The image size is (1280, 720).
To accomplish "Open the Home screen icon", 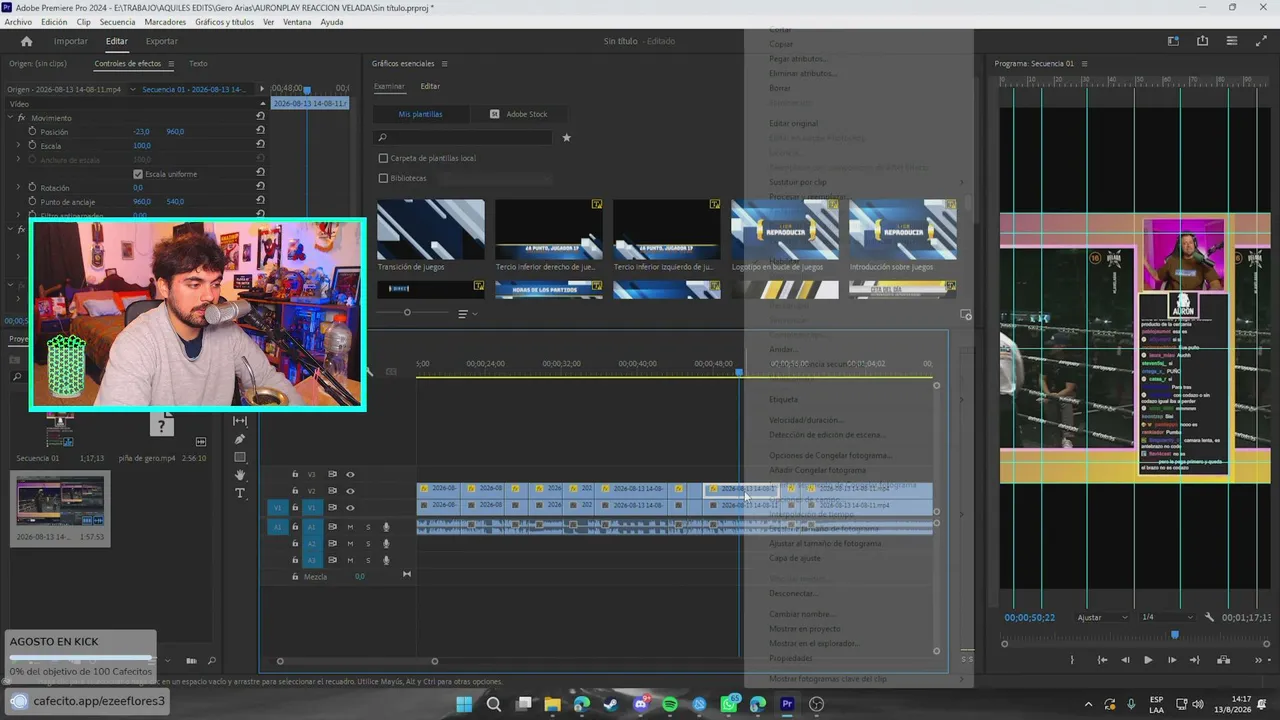I will point(27,41).
